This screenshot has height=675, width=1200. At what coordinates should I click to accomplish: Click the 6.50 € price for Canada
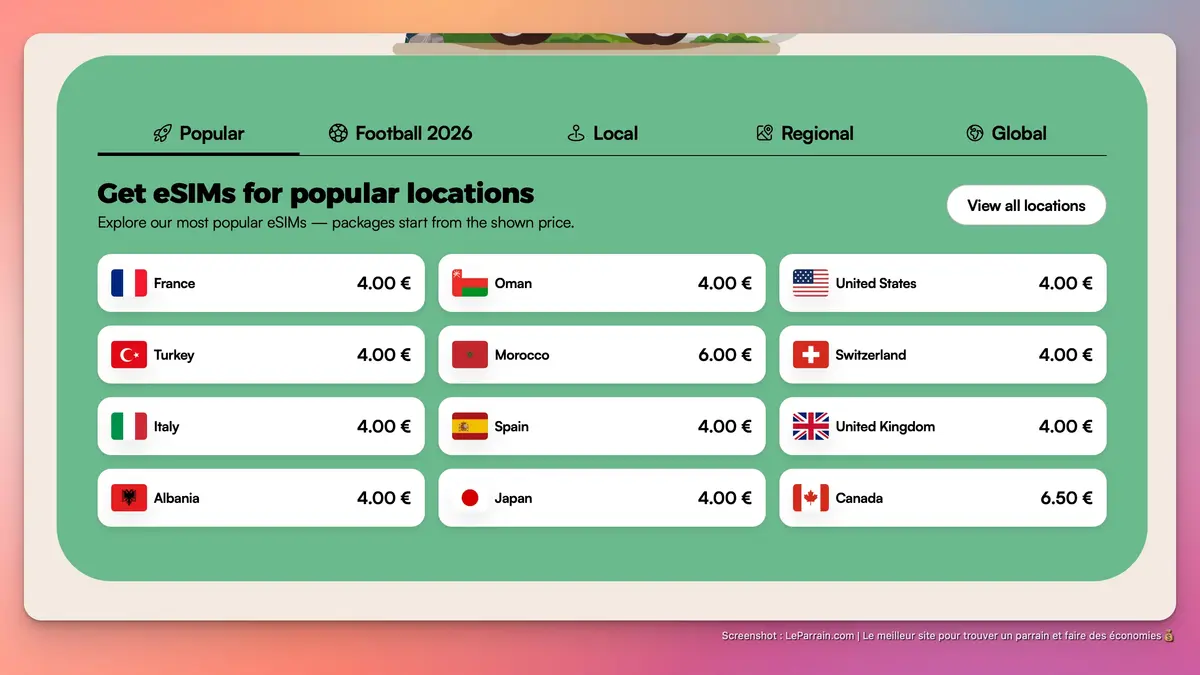pos(1066,498)
